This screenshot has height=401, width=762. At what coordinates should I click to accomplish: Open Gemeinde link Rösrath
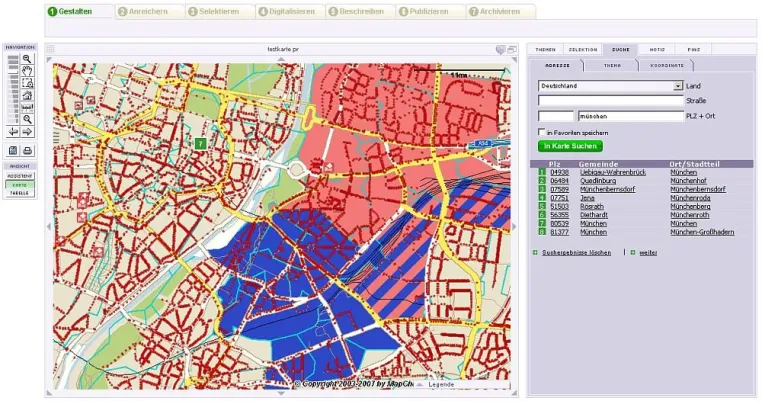tap(592, 207)
